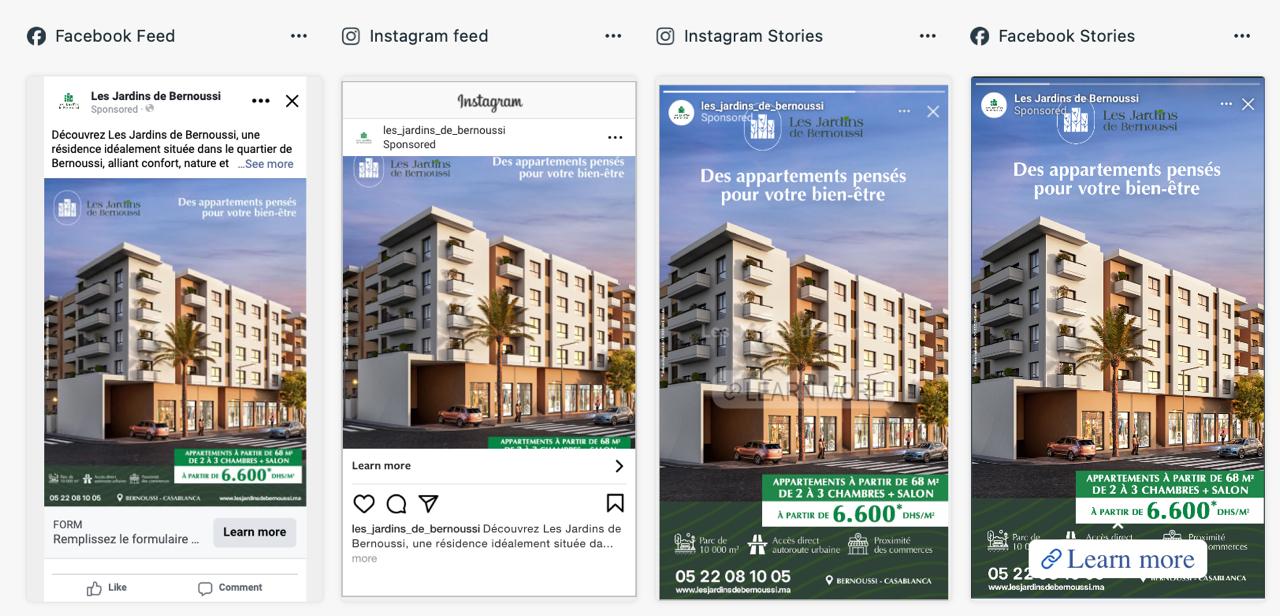Open Facebook Feed options ellipsis menu
The height and width of the screenshot is (616, 1280).
299,36
